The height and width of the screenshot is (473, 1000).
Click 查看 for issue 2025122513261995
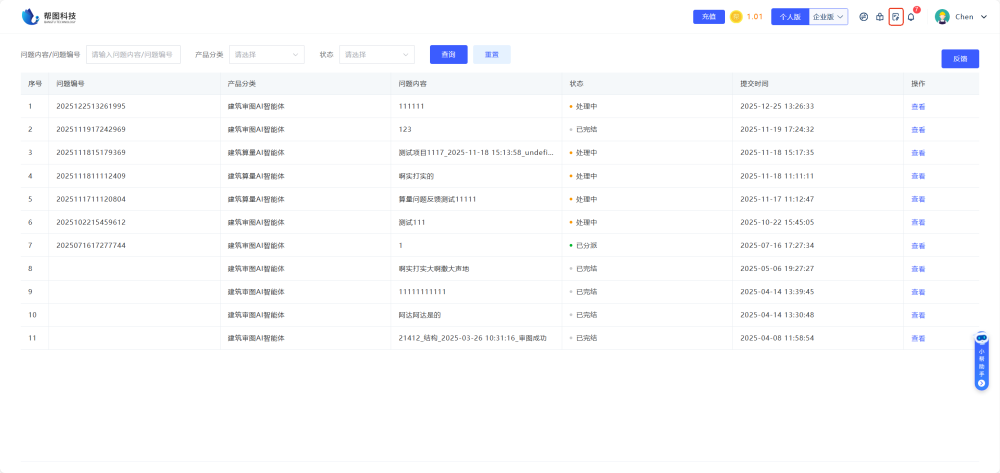pos(918,106)
